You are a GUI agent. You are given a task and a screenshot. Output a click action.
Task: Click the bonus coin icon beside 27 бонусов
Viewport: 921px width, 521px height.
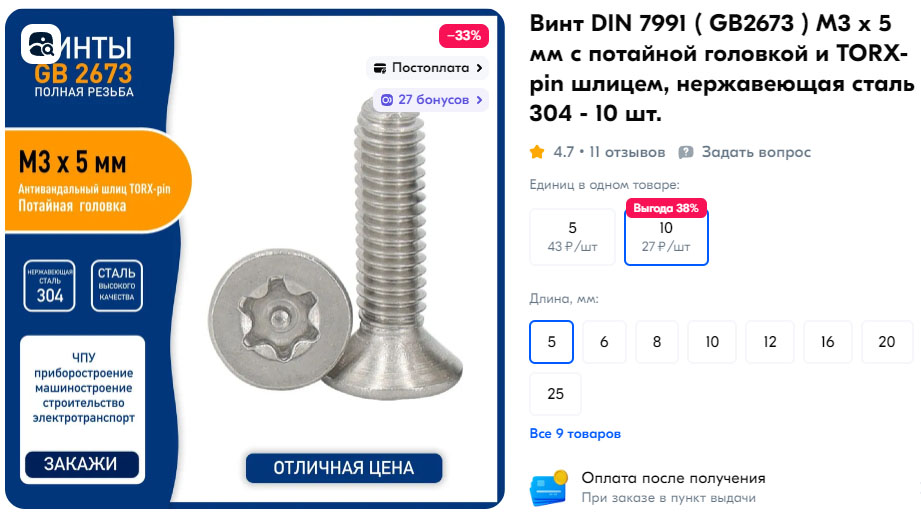(x=386, y=100)
